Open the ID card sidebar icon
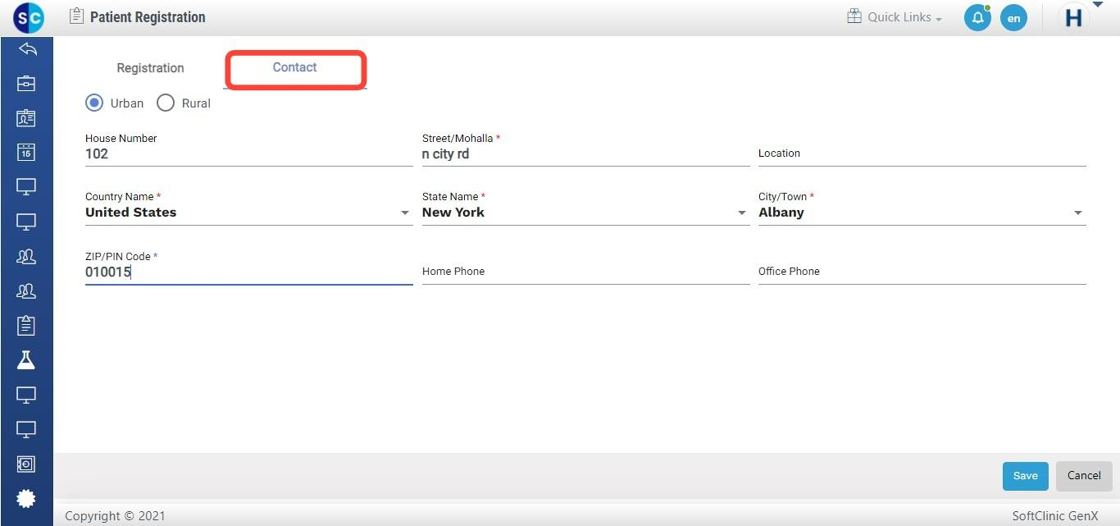Viewport: 1120px width, 526px height. [26, 118]
